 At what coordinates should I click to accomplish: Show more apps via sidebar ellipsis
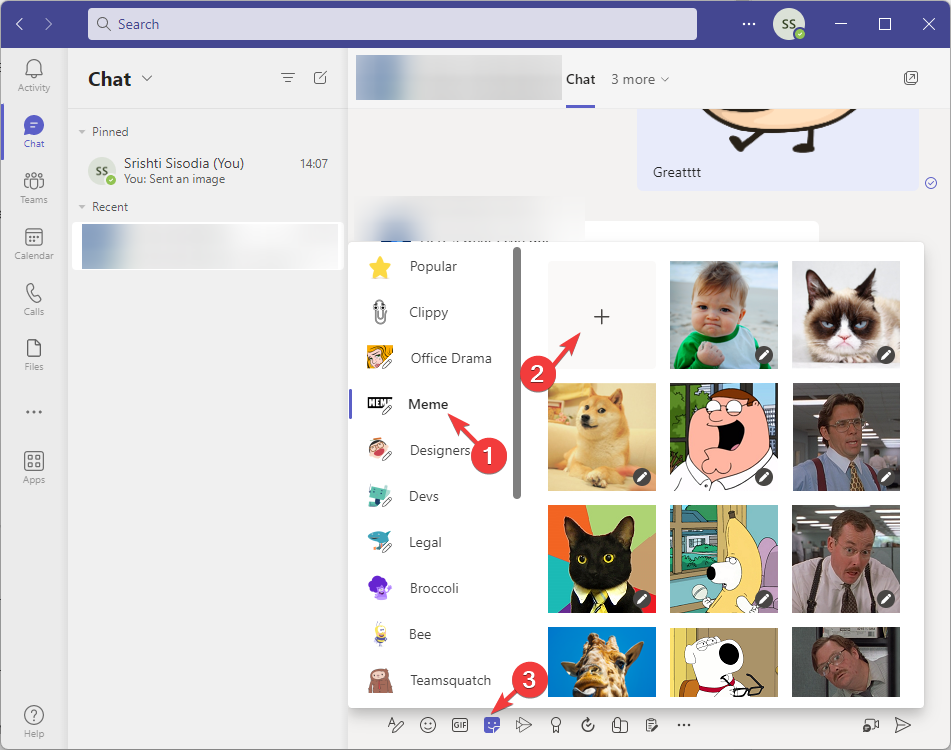[34, 412]
